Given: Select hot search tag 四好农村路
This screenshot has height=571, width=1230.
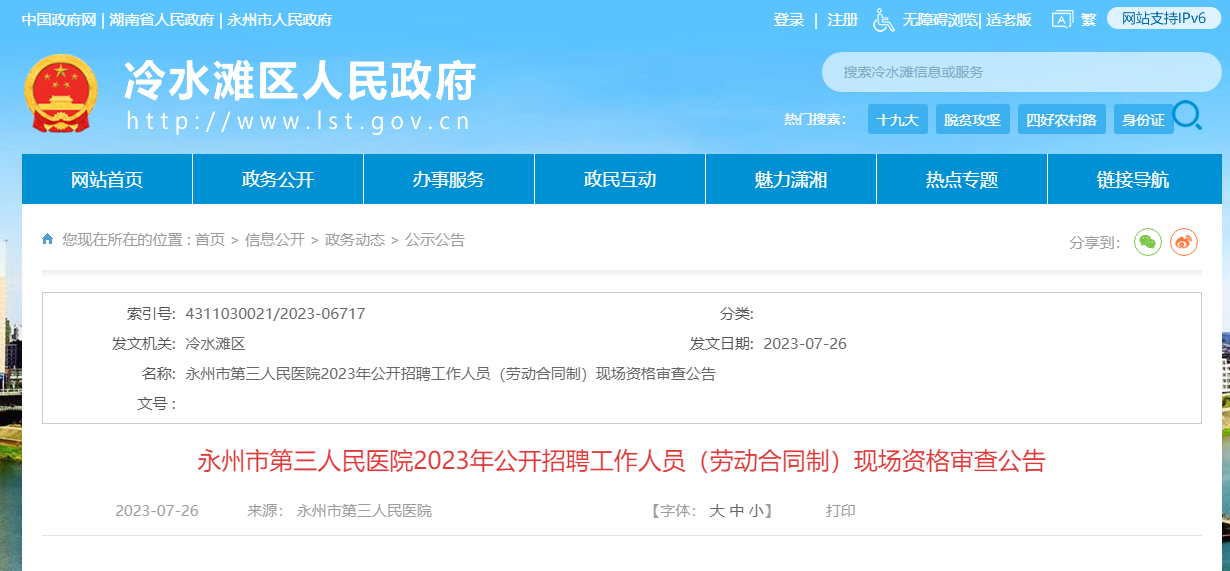Looking at the screenshot, I should click(1062, 119).
